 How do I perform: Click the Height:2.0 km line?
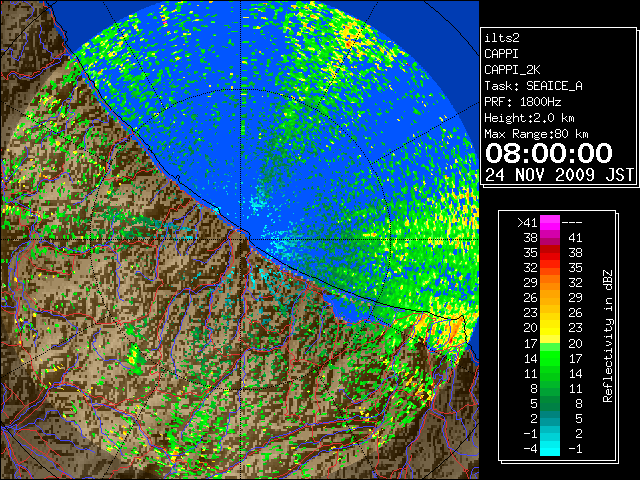point(529,118)
